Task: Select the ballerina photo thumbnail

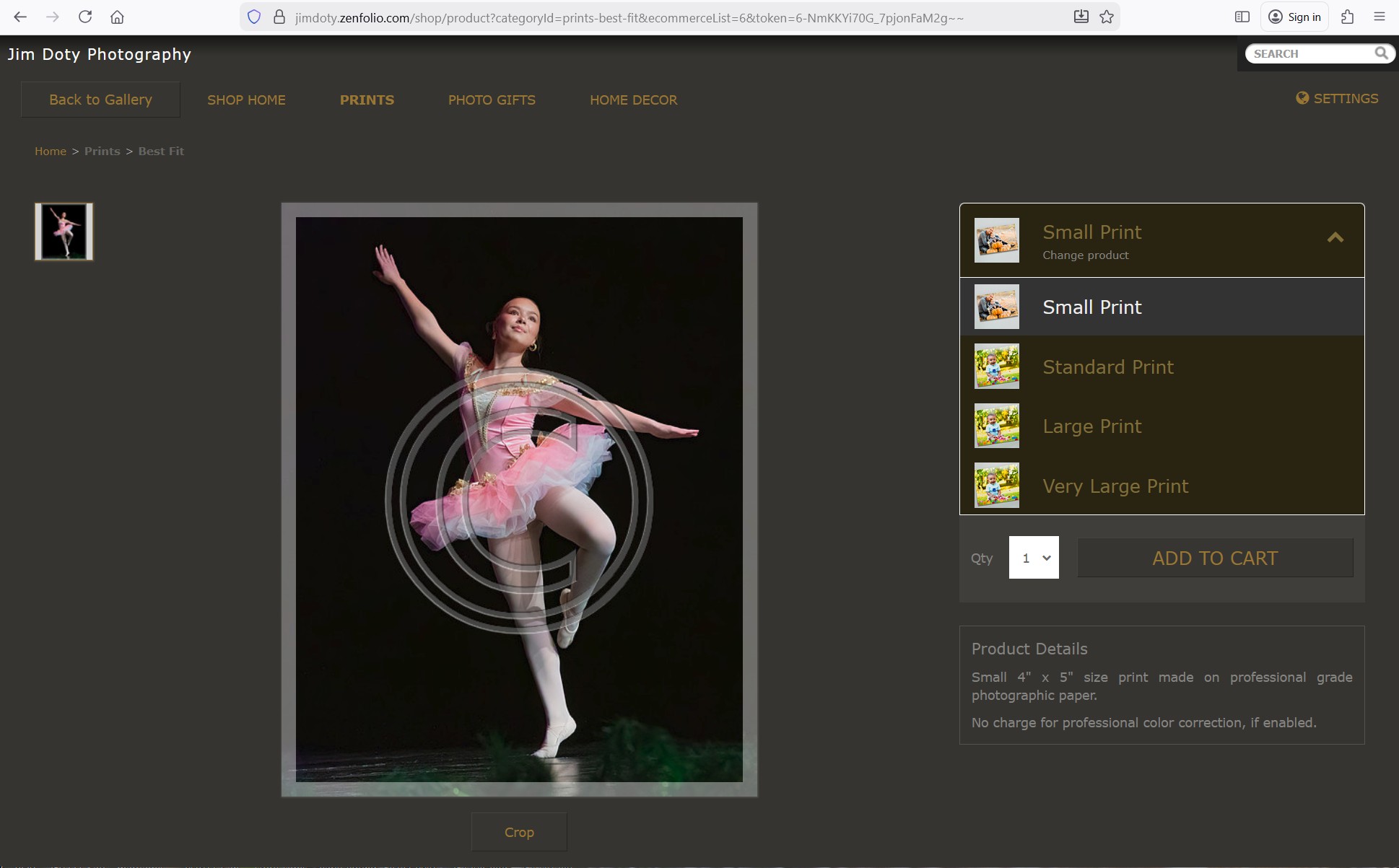Action: (64, 232)
